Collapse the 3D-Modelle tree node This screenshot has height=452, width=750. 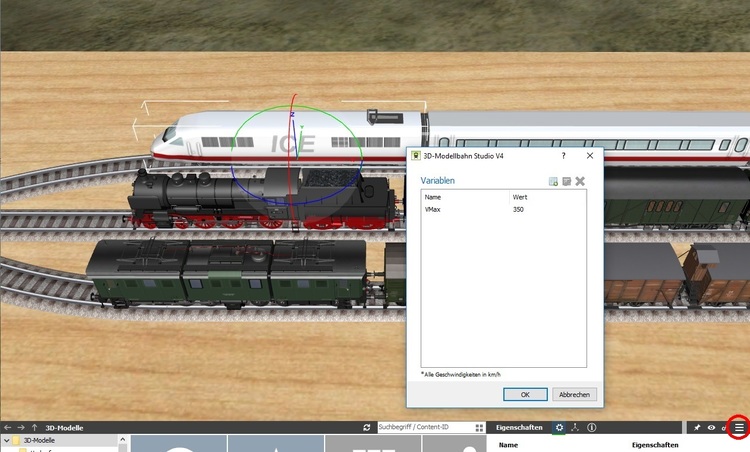pyautogui.click(x=6, y=440)
